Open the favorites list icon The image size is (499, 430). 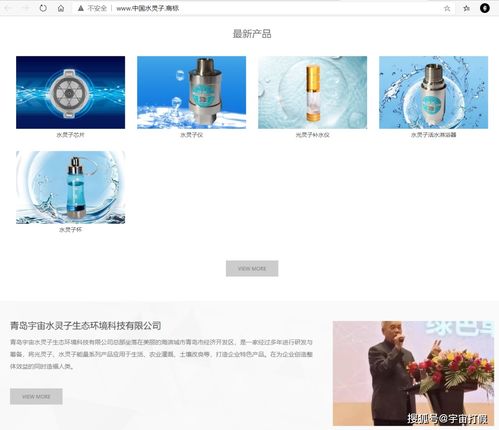[466, 8]
